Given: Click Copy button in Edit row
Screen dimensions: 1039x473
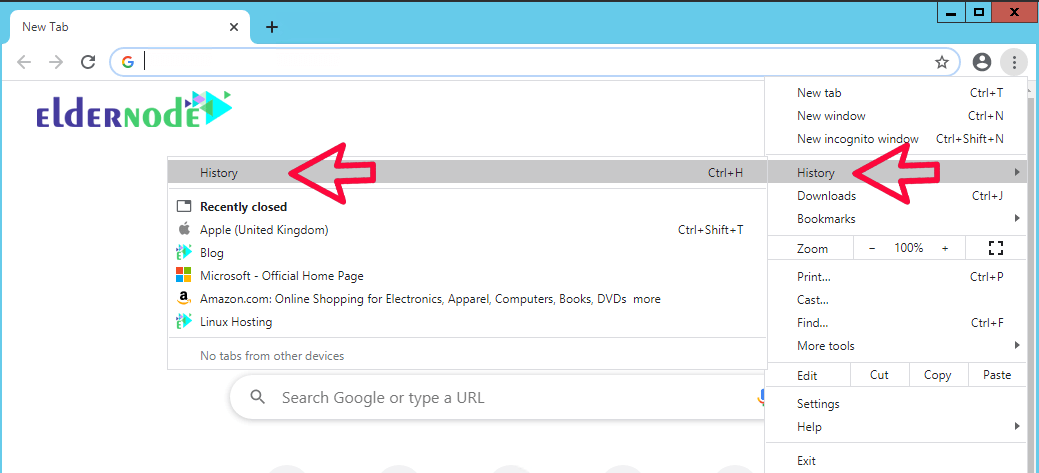Looking at the screenshot, I should (x=938, y=375).
